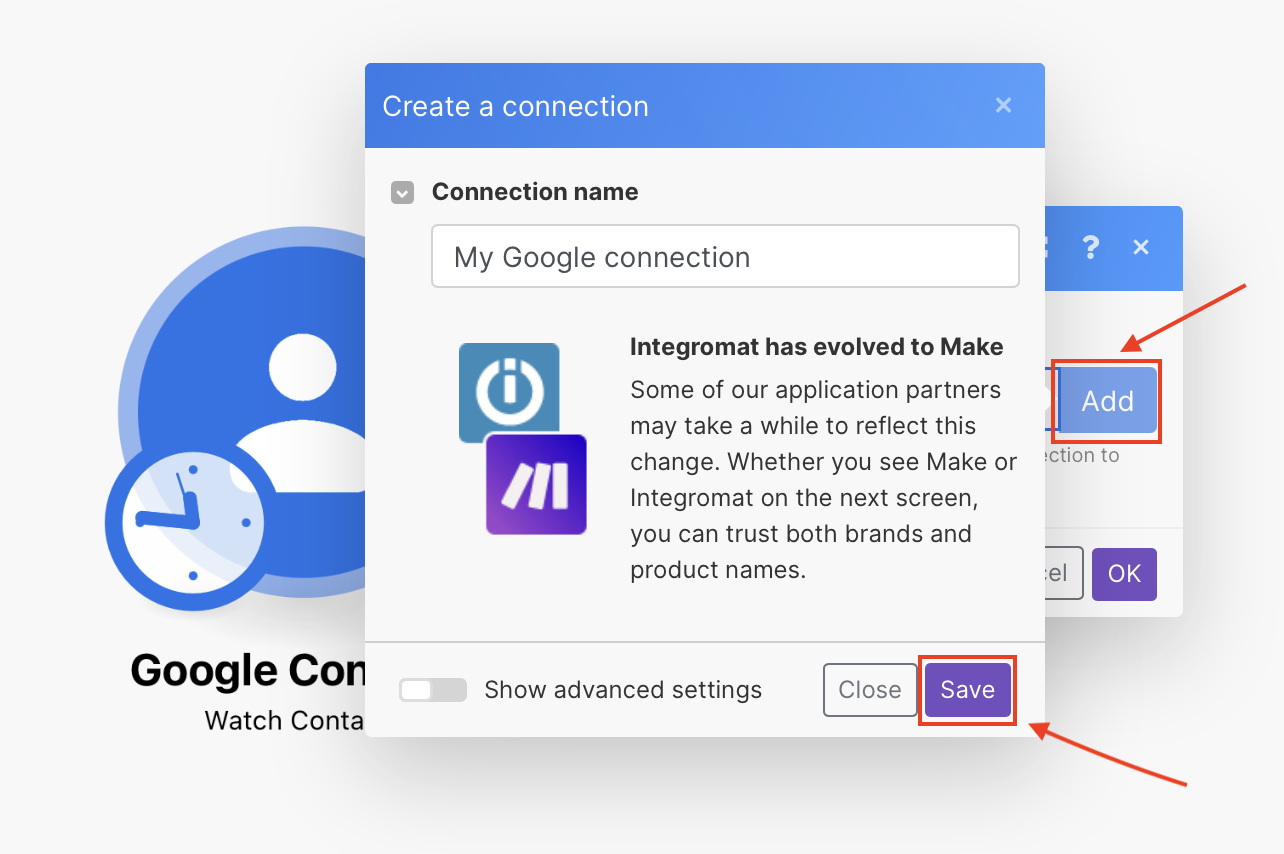The height and width of the screenshot is (854, 1284).
Task: Click the Integromat has evolved to Make heading
Action: tap(816, 347)
